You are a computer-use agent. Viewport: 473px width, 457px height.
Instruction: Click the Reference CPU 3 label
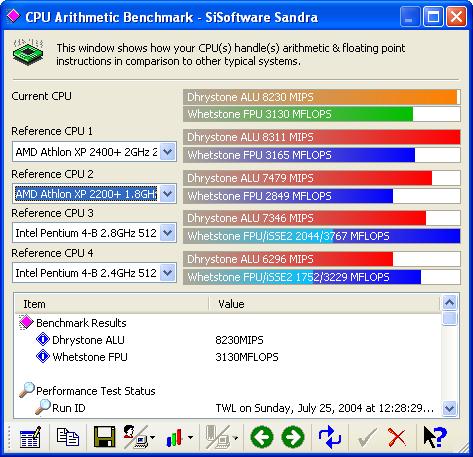click(x=52, y=213)
